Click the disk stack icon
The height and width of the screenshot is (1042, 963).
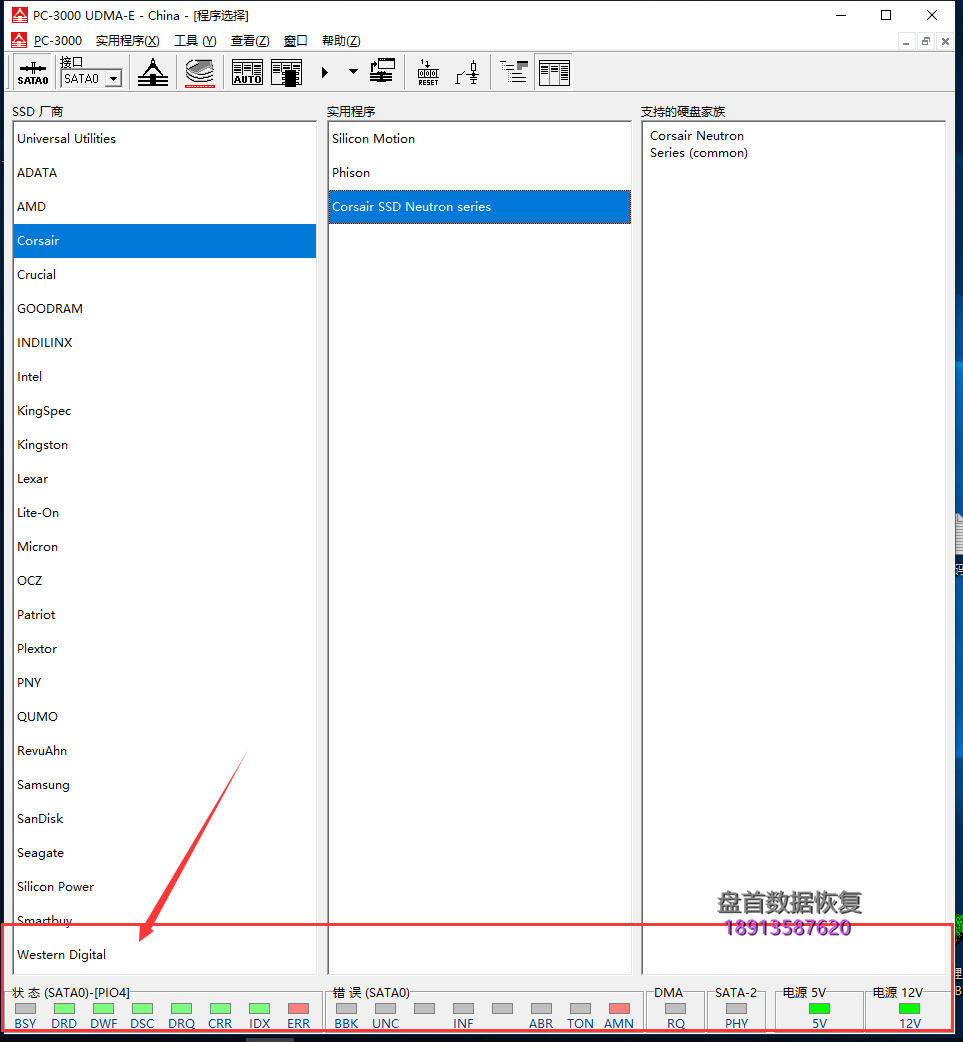pos(200,72)
